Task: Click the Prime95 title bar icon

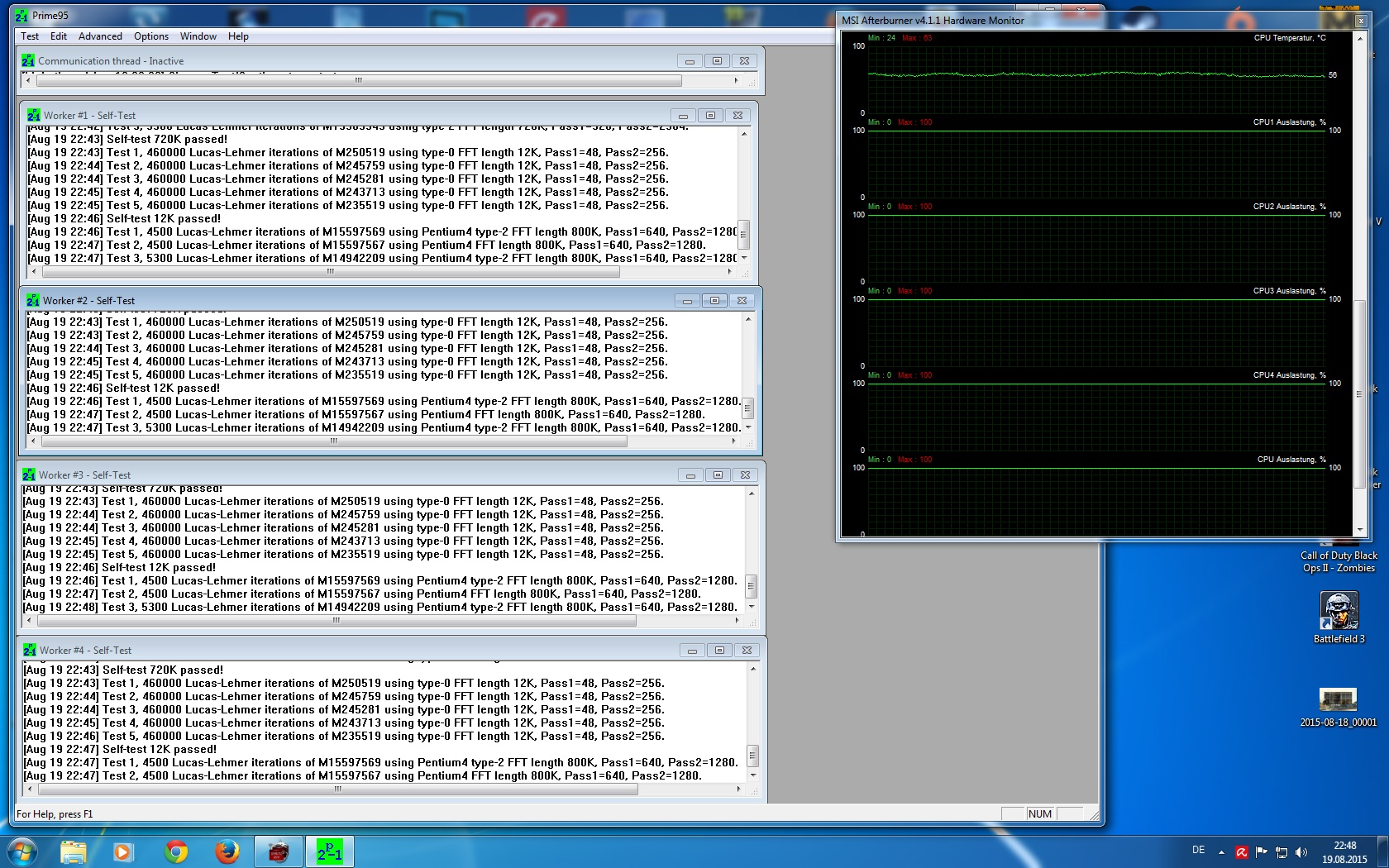Action: (21, 16)
